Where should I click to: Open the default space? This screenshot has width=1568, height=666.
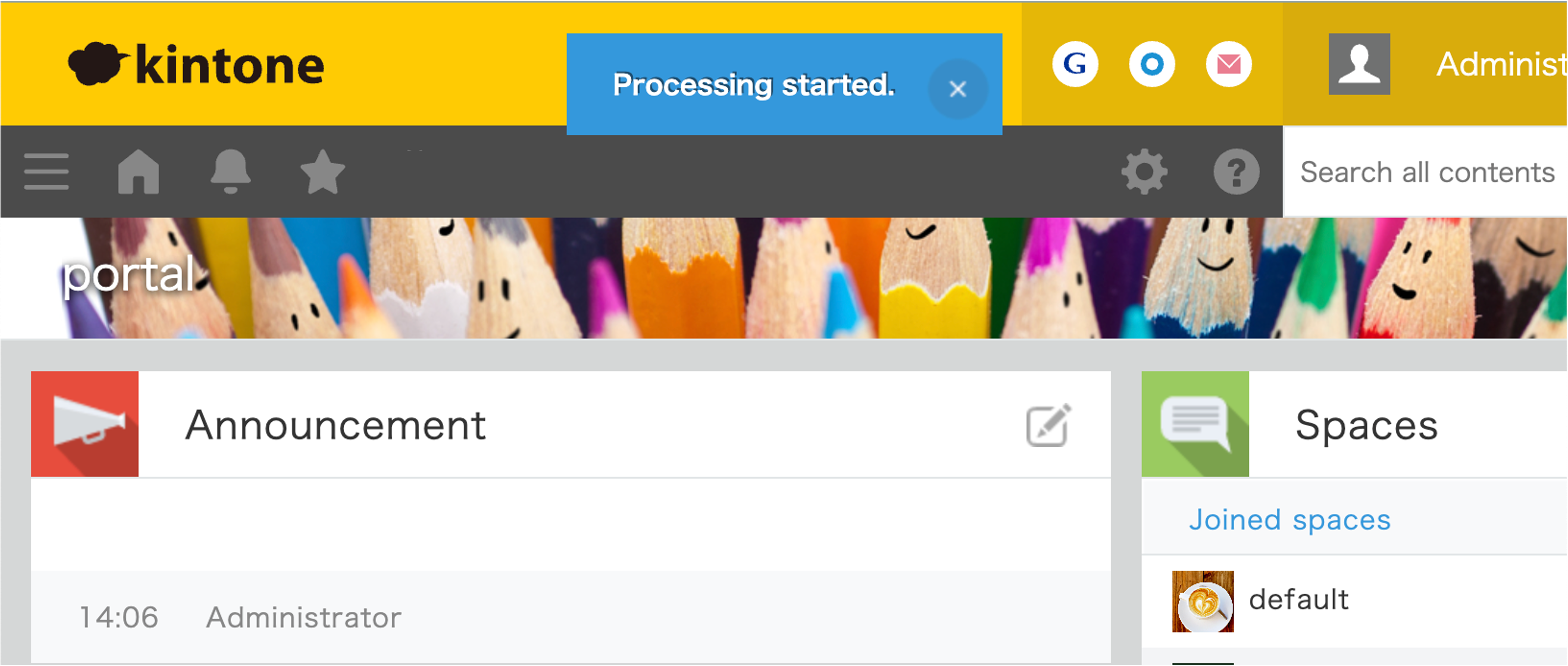click(x=1298, y=600)
